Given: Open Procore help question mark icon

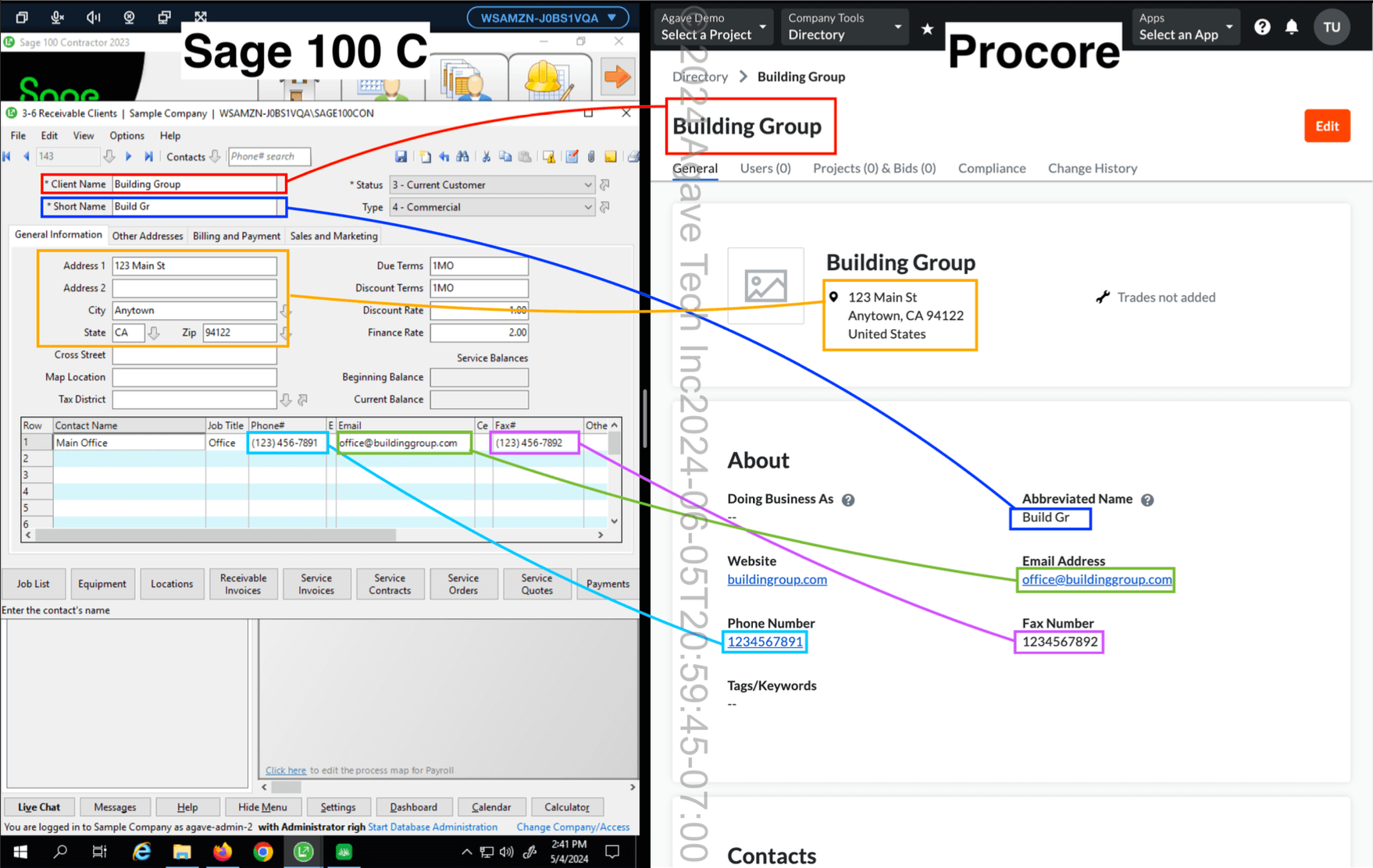Looking at the screenshot, I should click(1262, 27).
